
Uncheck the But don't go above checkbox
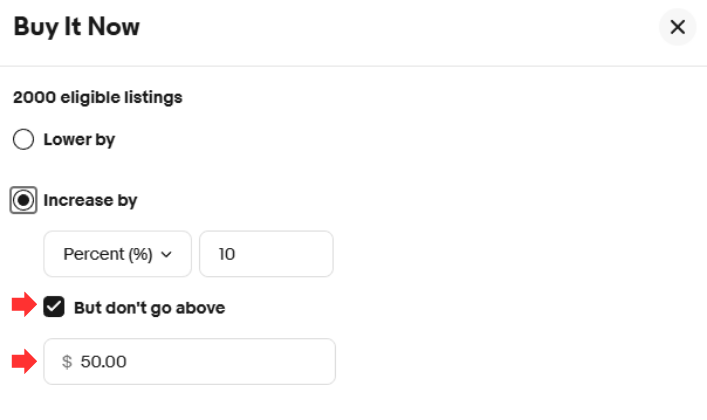(54, 307)
